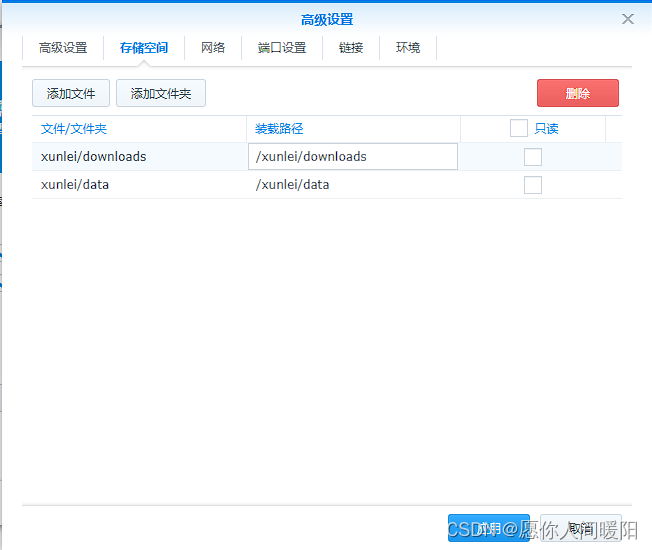Toggle the 只读 header checkbox
Viewport: 652px width, 550px height.
[519, 128]
